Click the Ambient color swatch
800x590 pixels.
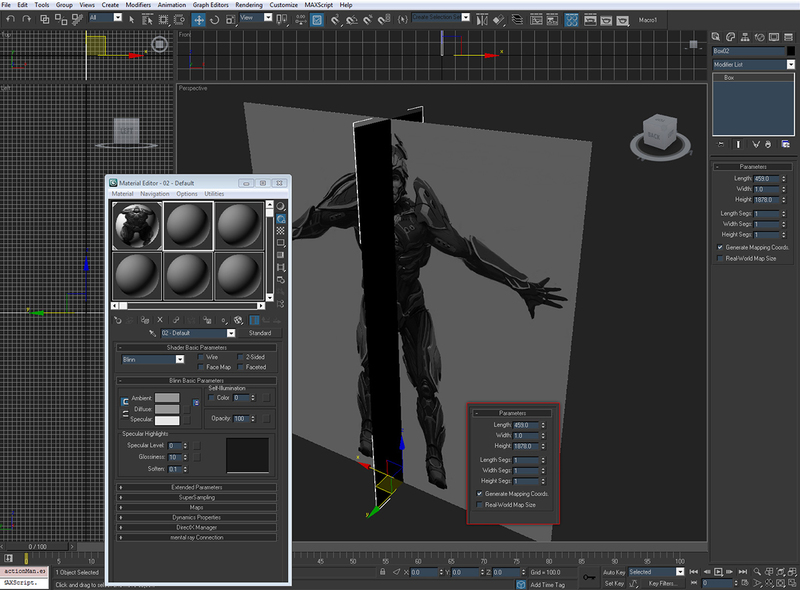point(167,398)
